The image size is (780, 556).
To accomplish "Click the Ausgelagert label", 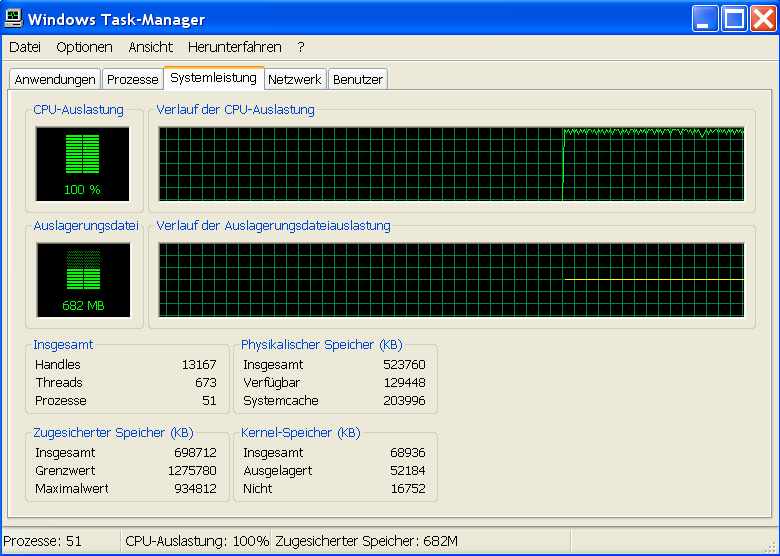I will (x=278, y=471).
